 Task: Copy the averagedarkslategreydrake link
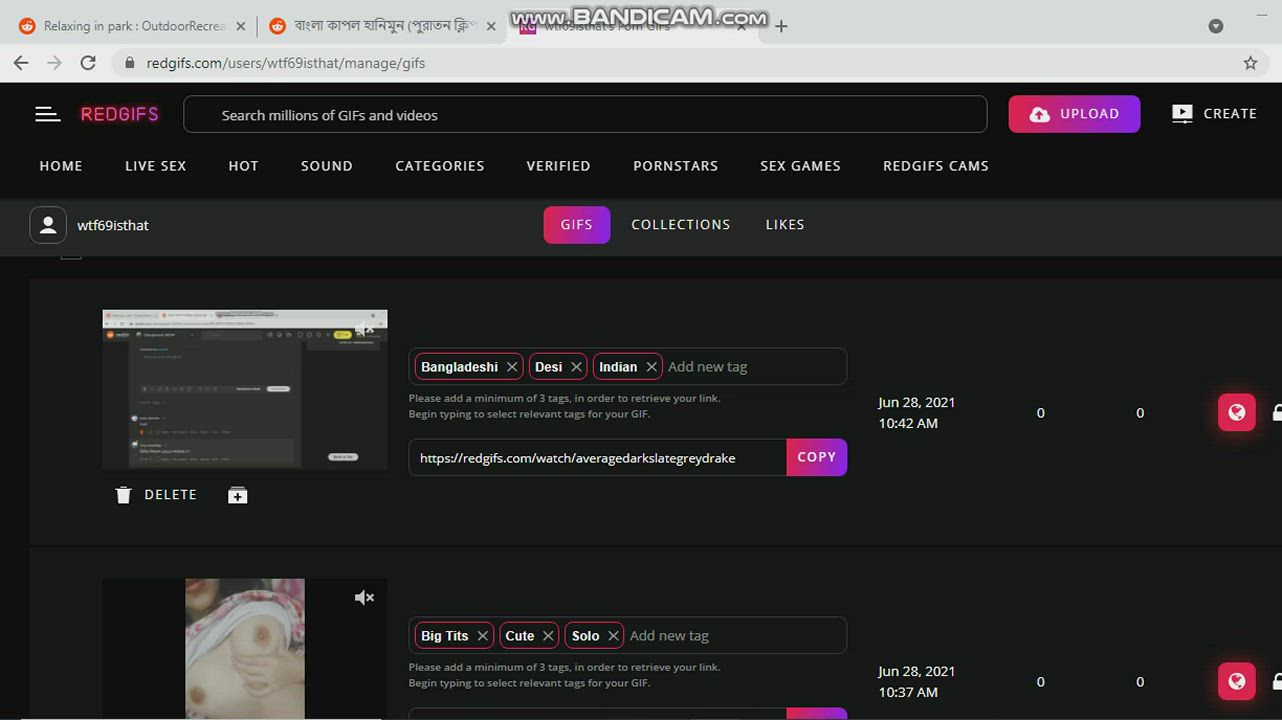pyautogui.click(x=817, y=457)
